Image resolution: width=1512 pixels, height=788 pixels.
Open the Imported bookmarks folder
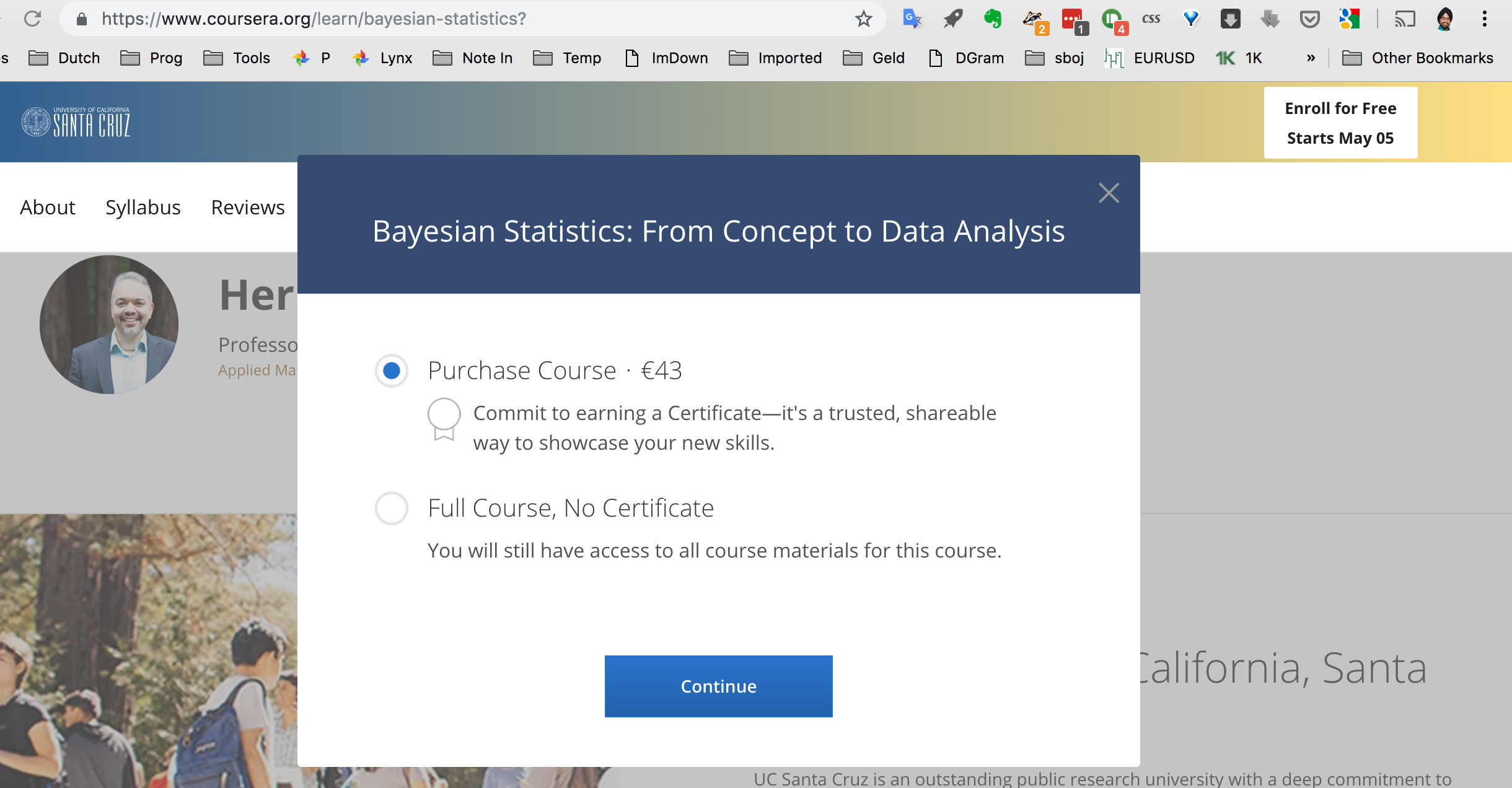pyautogui.click(x=775, y=58)
